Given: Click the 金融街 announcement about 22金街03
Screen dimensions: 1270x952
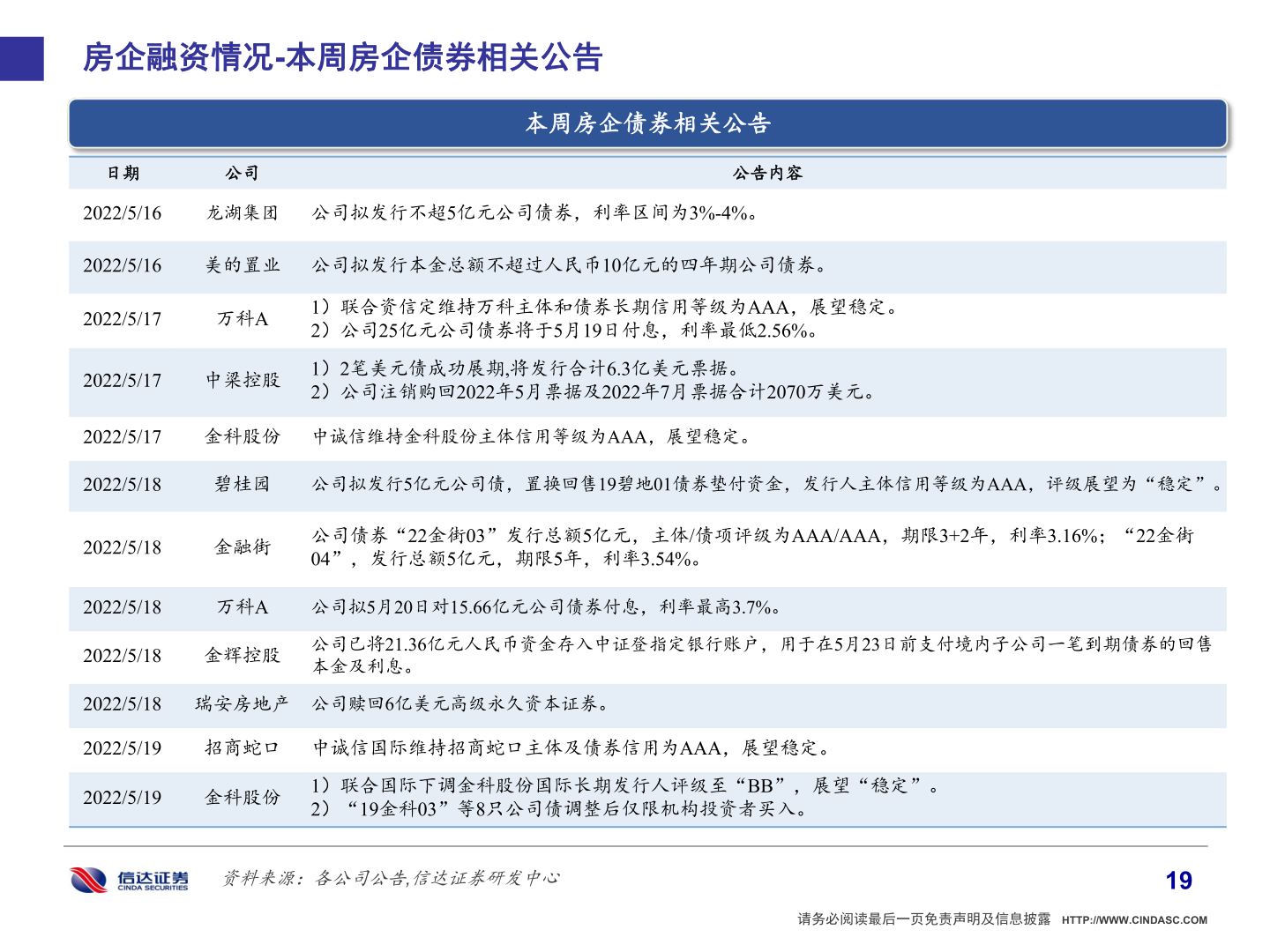Looking at the screenshot, I should point(752,547).
